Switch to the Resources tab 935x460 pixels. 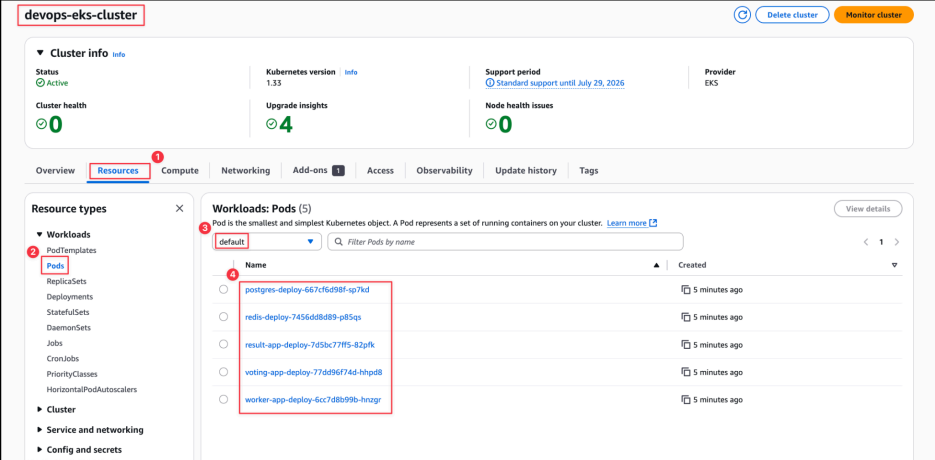point(118,171)
